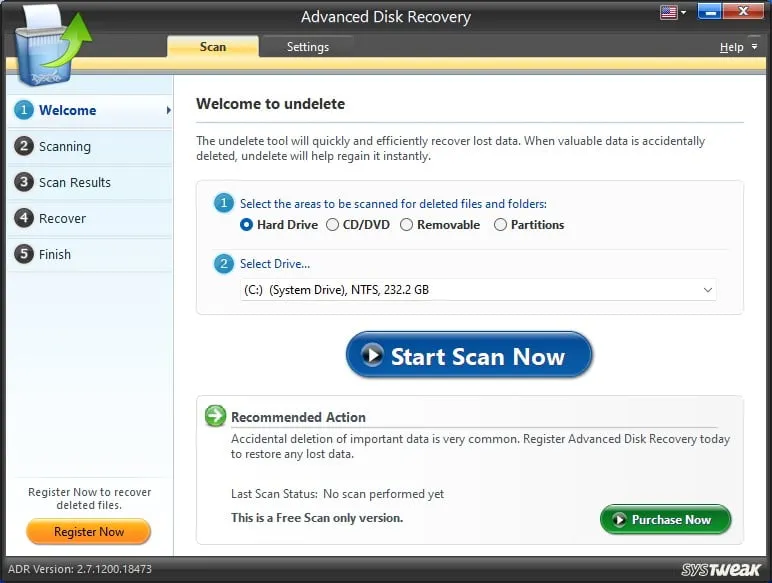This screenshot has height=583, width=772.
Task: Minimize the Advanced Disk Recovery window
Action: pyautogui.click(x=709, y=11)
